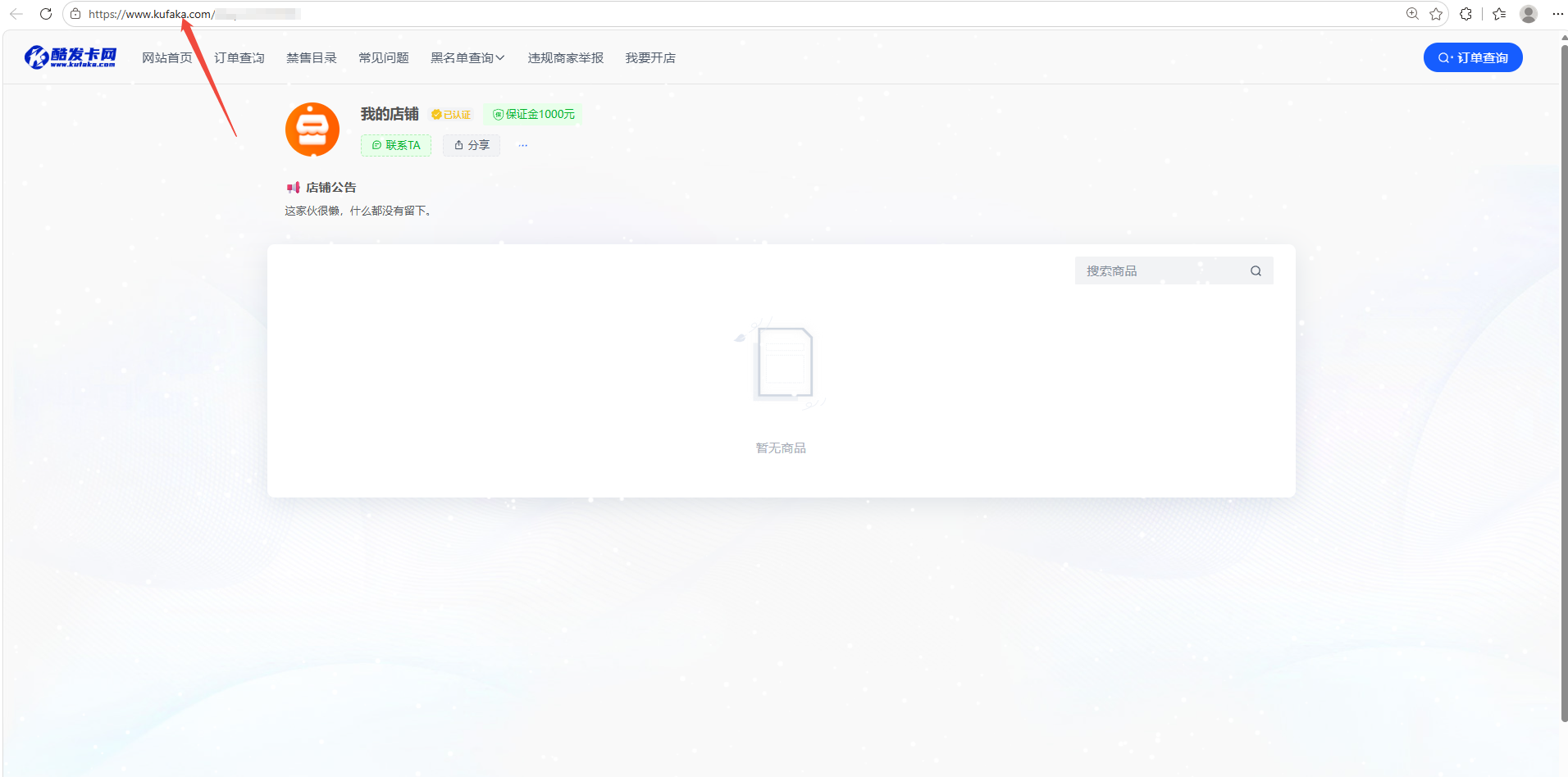Open the browser profile avatar
Viewport: 1568px width, 777px height.
click(1529, 14)
